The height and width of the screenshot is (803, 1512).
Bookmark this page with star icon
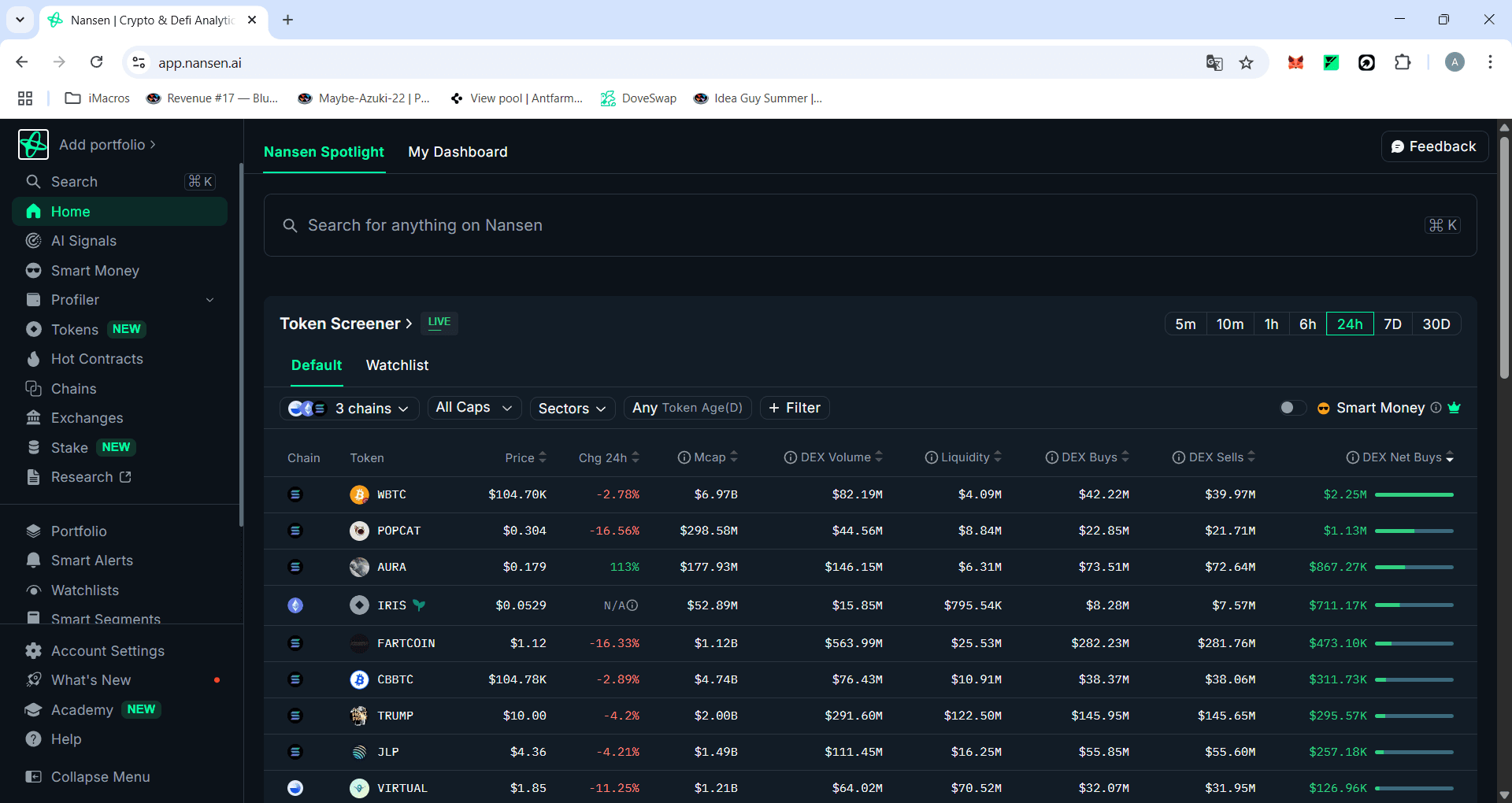1246,63
